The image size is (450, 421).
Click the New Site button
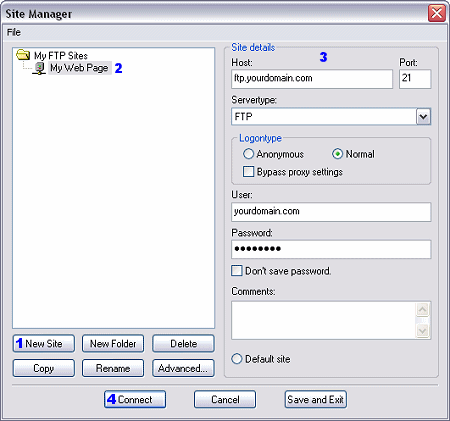[x=44, y=343]
